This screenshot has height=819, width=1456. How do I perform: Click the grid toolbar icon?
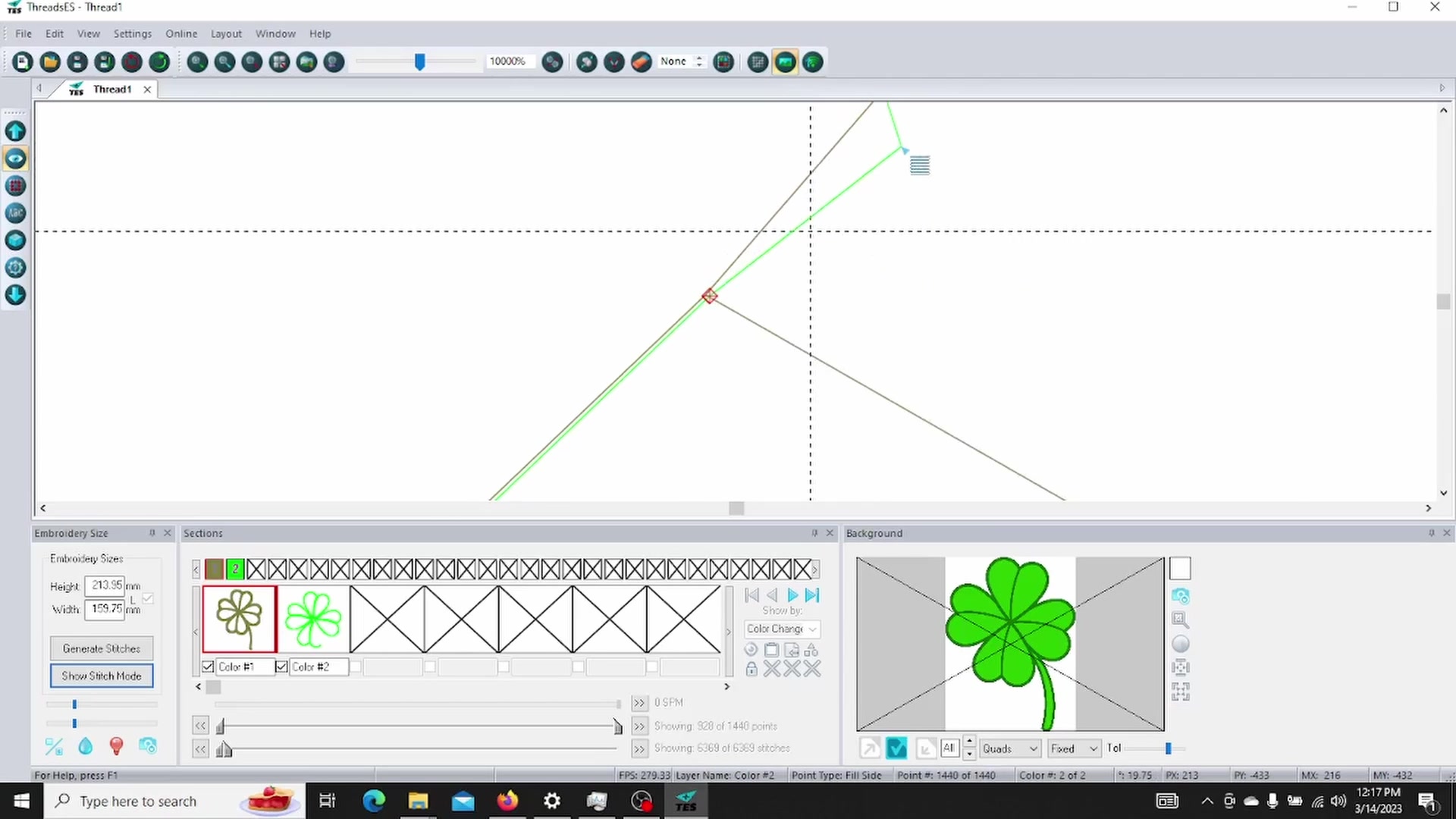point(758,62)
